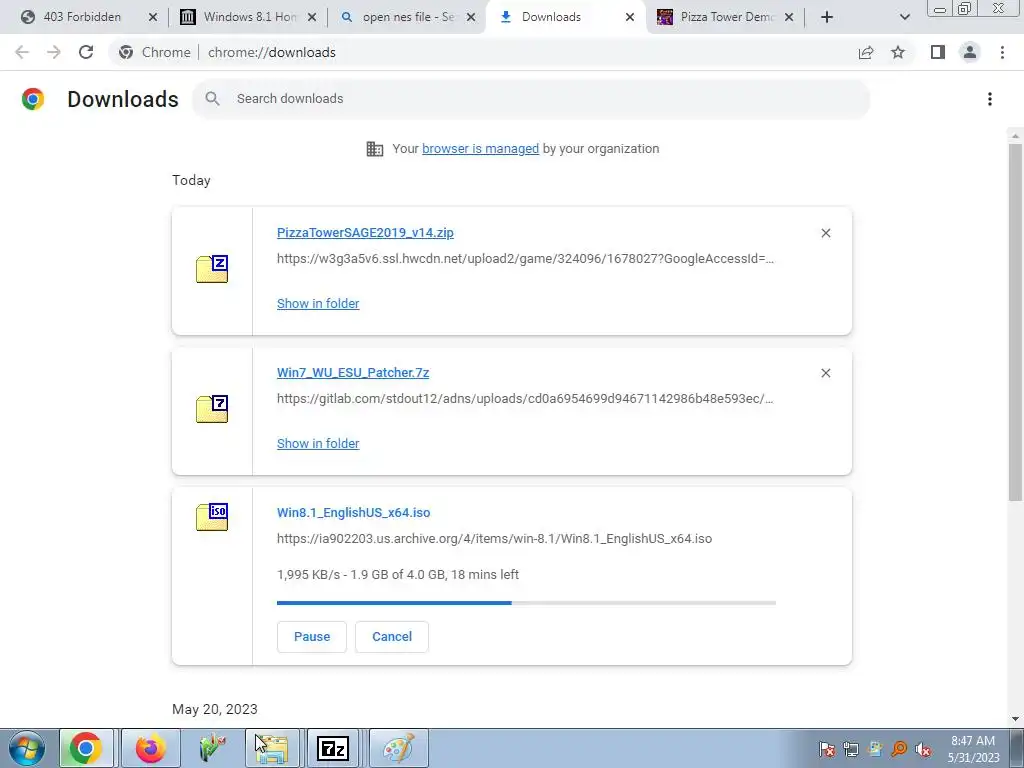The width and height of the screenshot is (1024, 768).
Task: Open Paint from the taskbar
Action: click(398, 748)
